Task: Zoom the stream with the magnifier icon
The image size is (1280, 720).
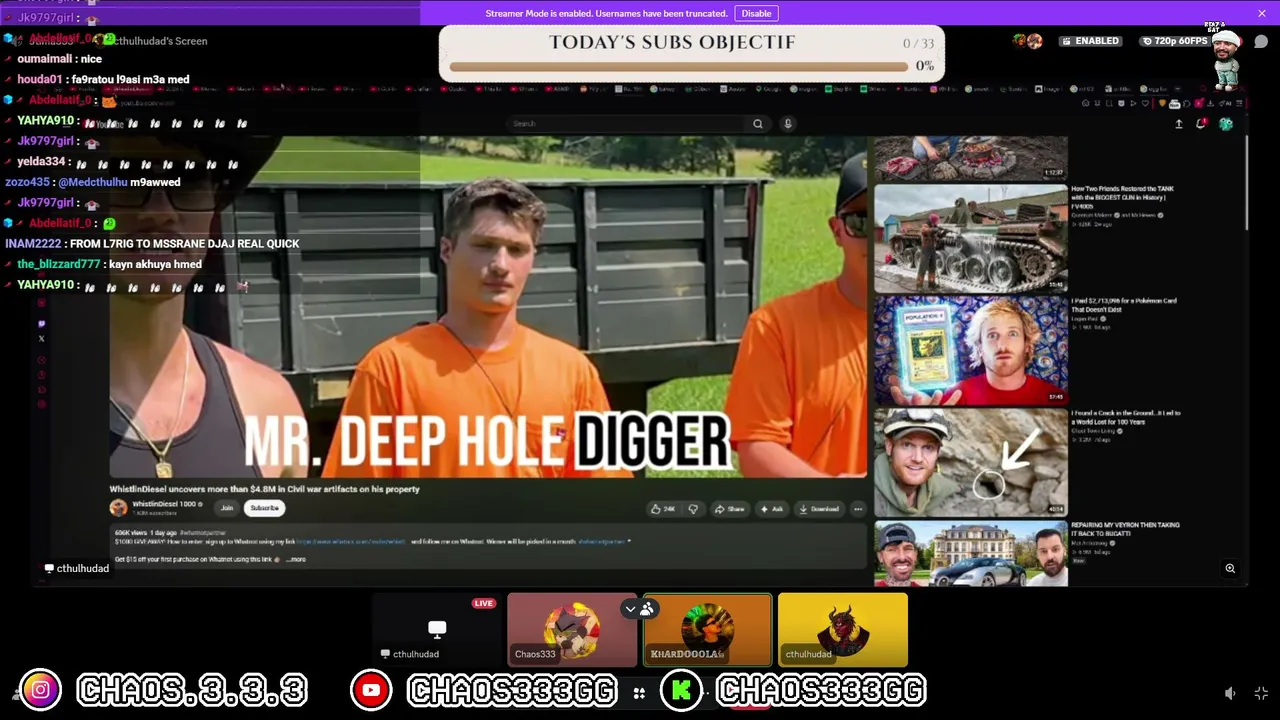Action: pos(1230,569)
